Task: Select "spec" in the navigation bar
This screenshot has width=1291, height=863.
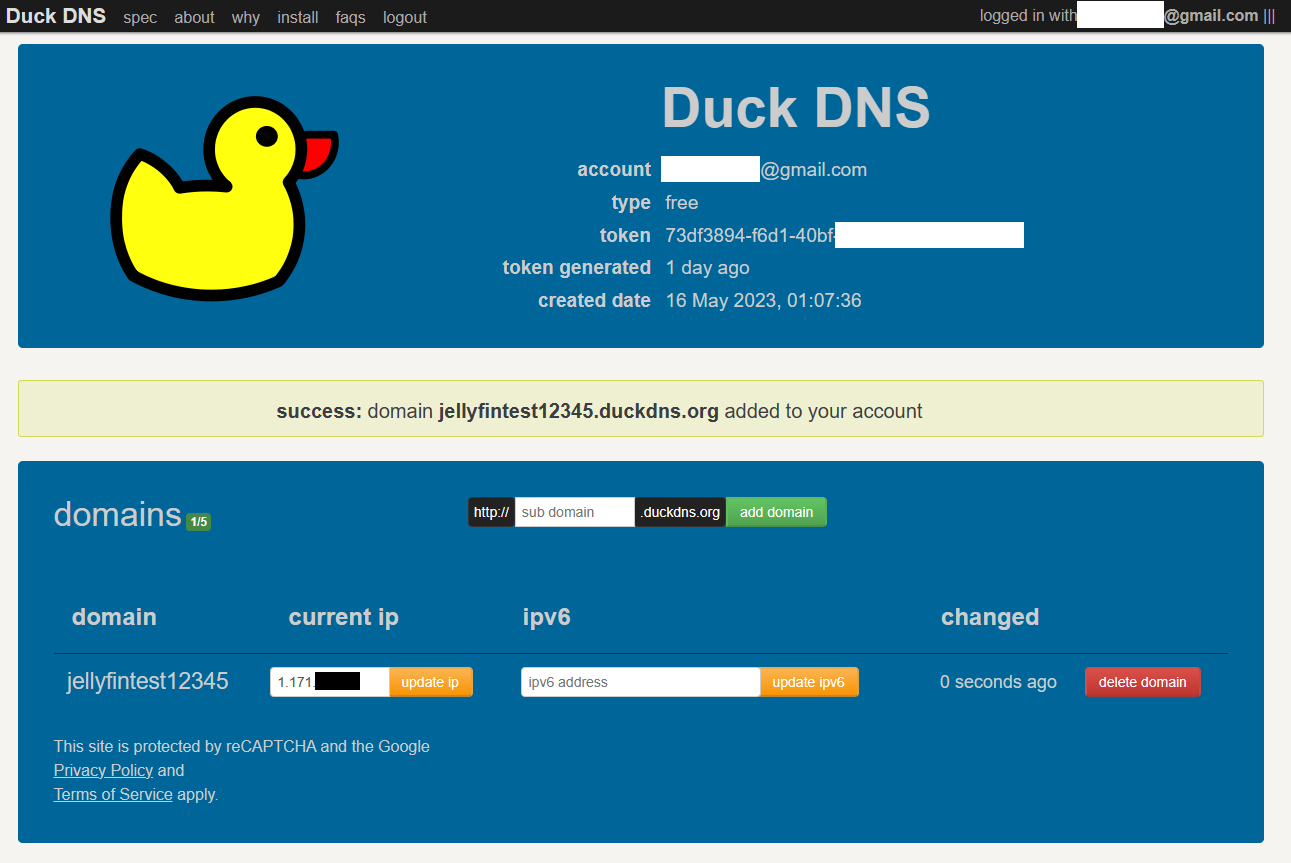Action: click(139, 17)
